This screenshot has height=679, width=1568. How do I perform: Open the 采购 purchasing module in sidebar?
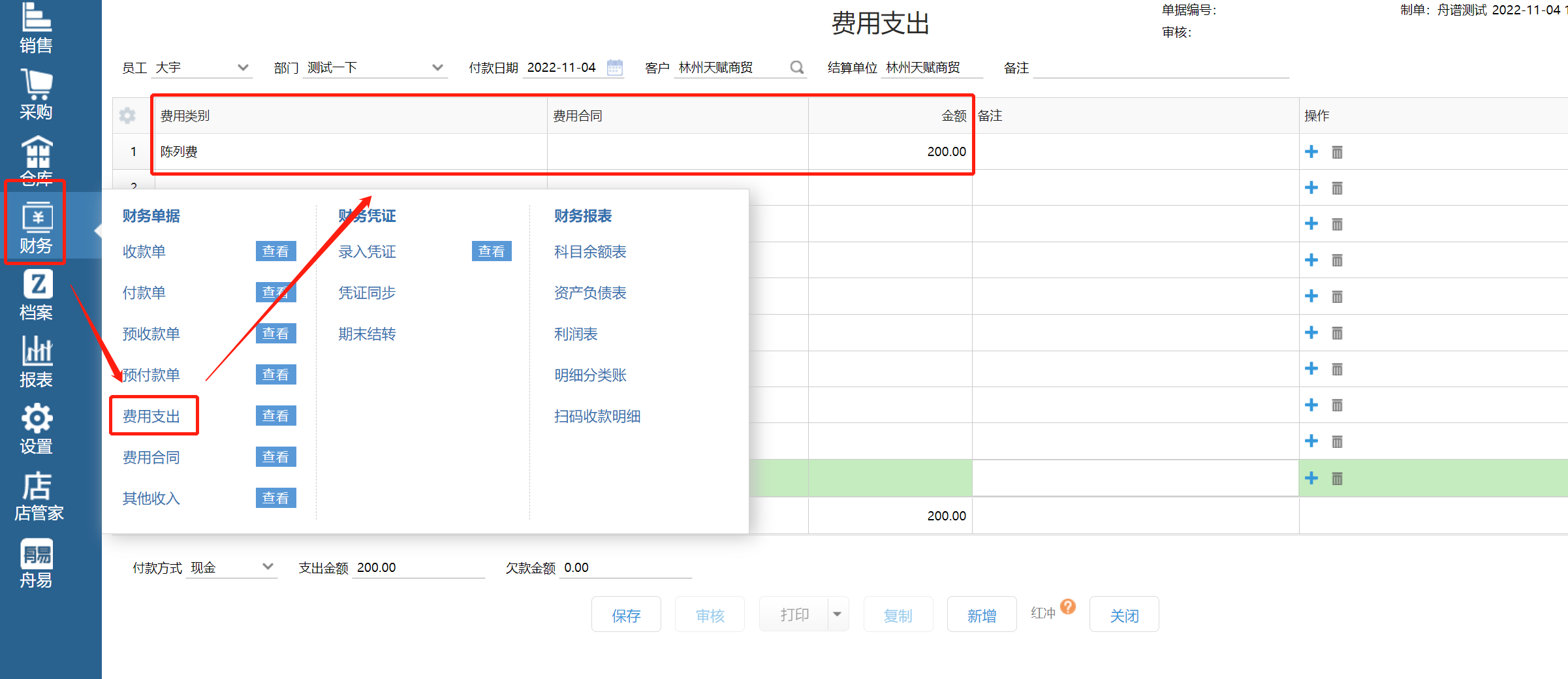[37, 95]
